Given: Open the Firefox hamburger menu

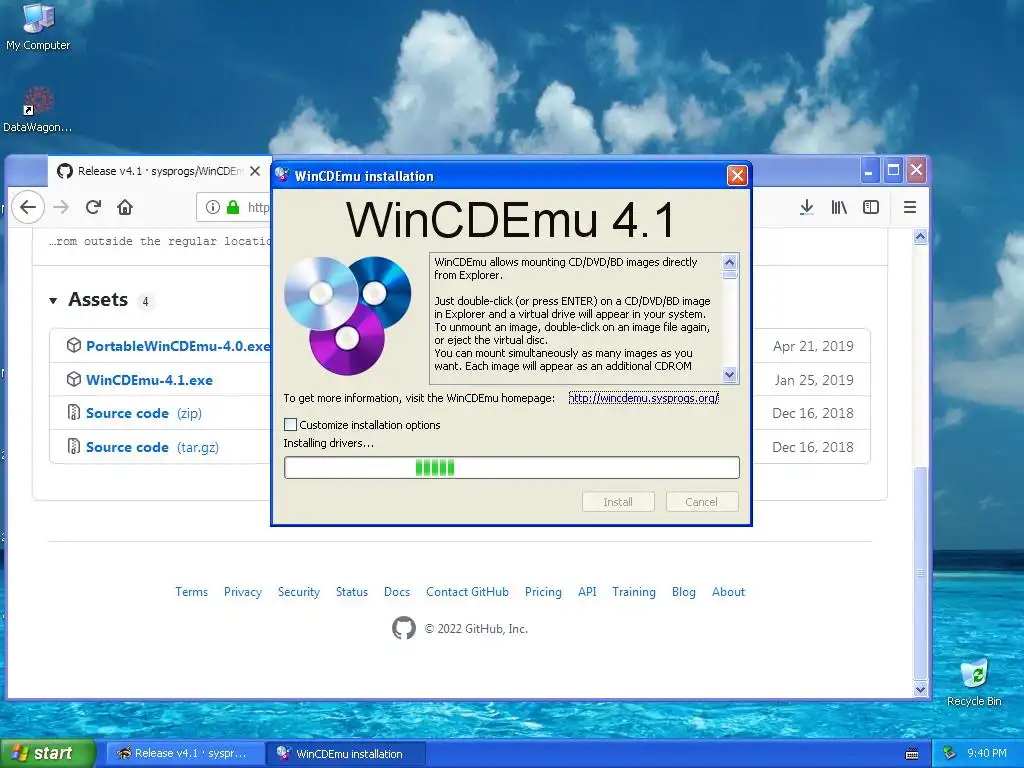Looking at the screenshot, I should 910,207.
